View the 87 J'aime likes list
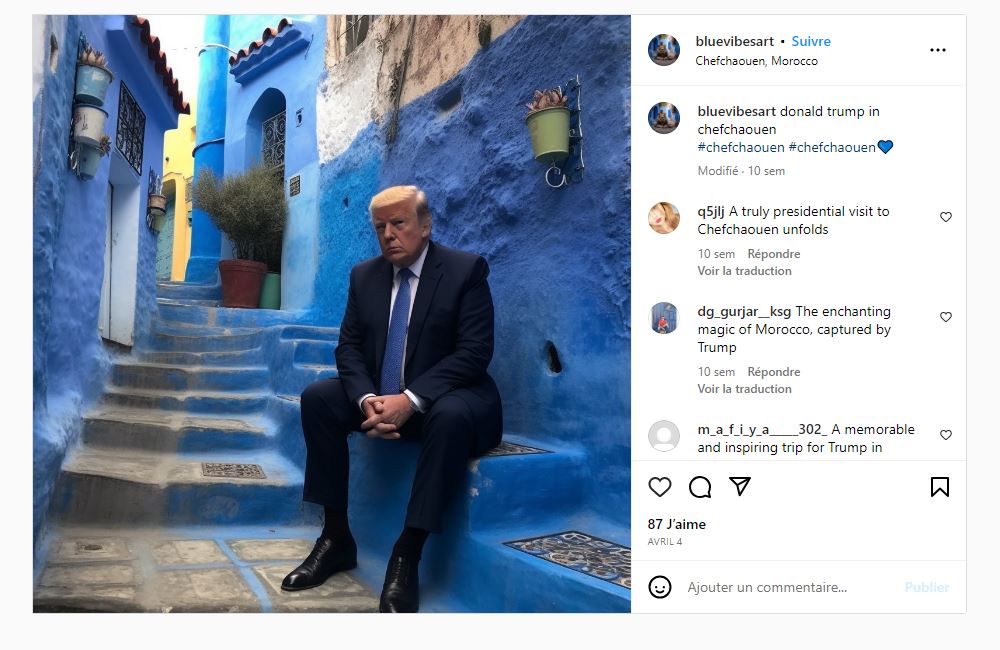Image resolution: width=1000 pixels, height=650 pixels. 677,524
